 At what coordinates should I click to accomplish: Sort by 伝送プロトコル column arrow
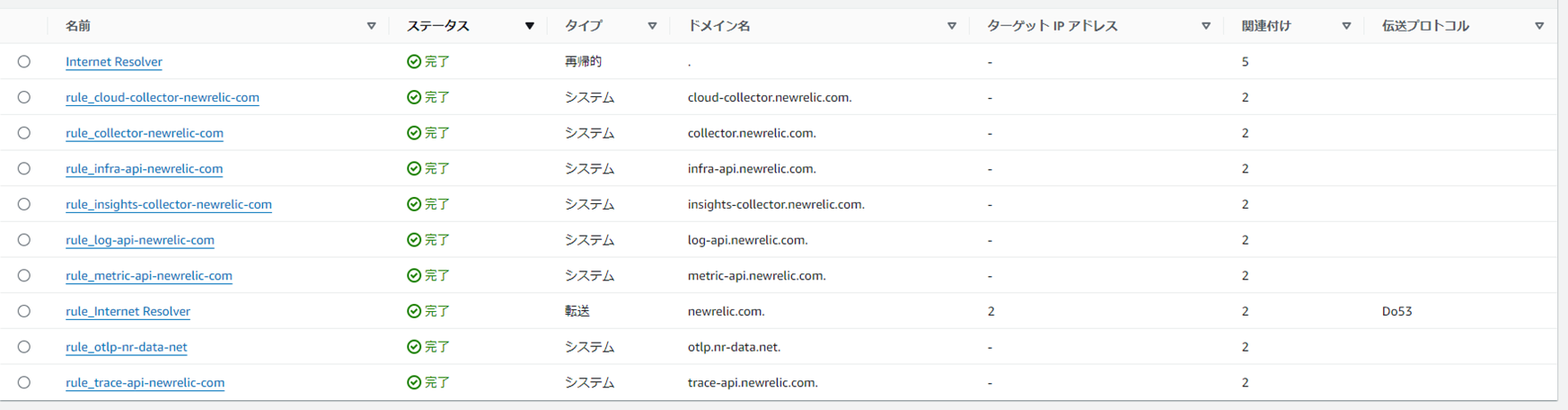[1539, 26]
